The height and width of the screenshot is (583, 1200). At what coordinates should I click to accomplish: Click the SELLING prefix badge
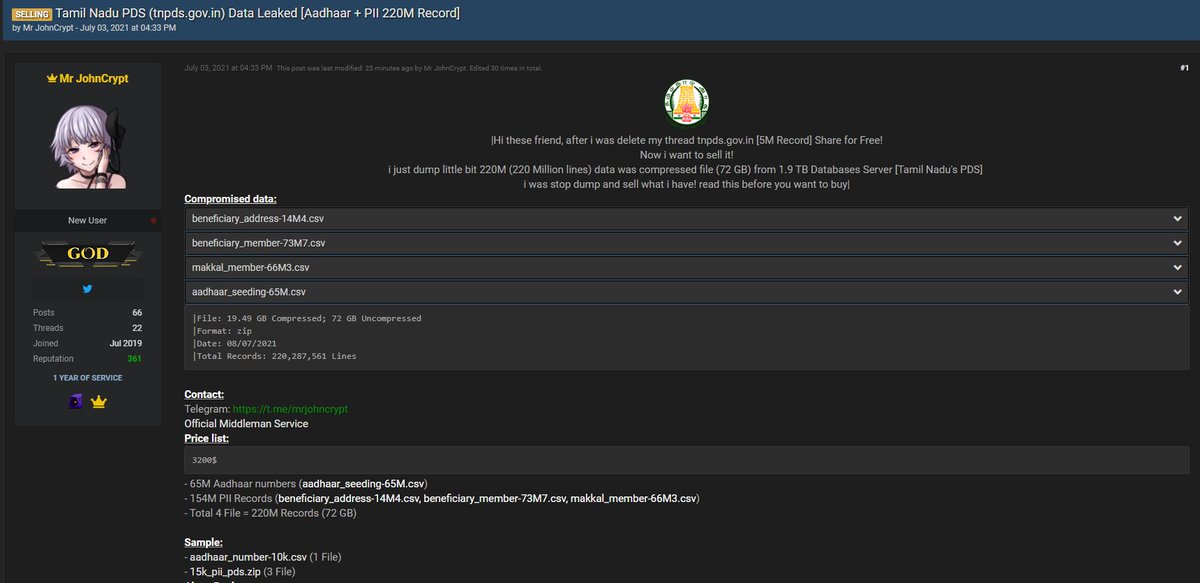32,13
